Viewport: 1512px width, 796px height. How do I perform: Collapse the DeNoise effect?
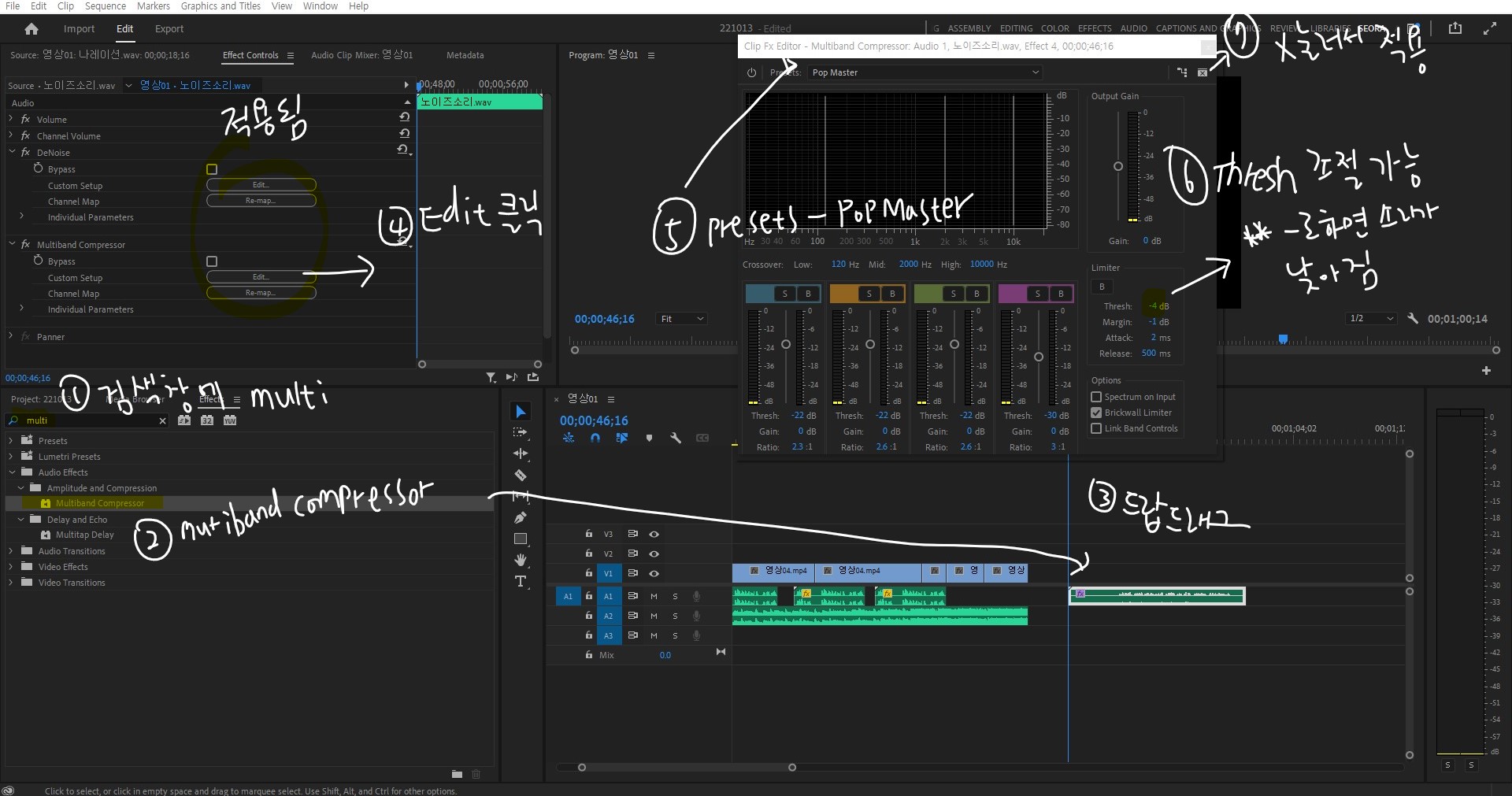tap(11, 152)
